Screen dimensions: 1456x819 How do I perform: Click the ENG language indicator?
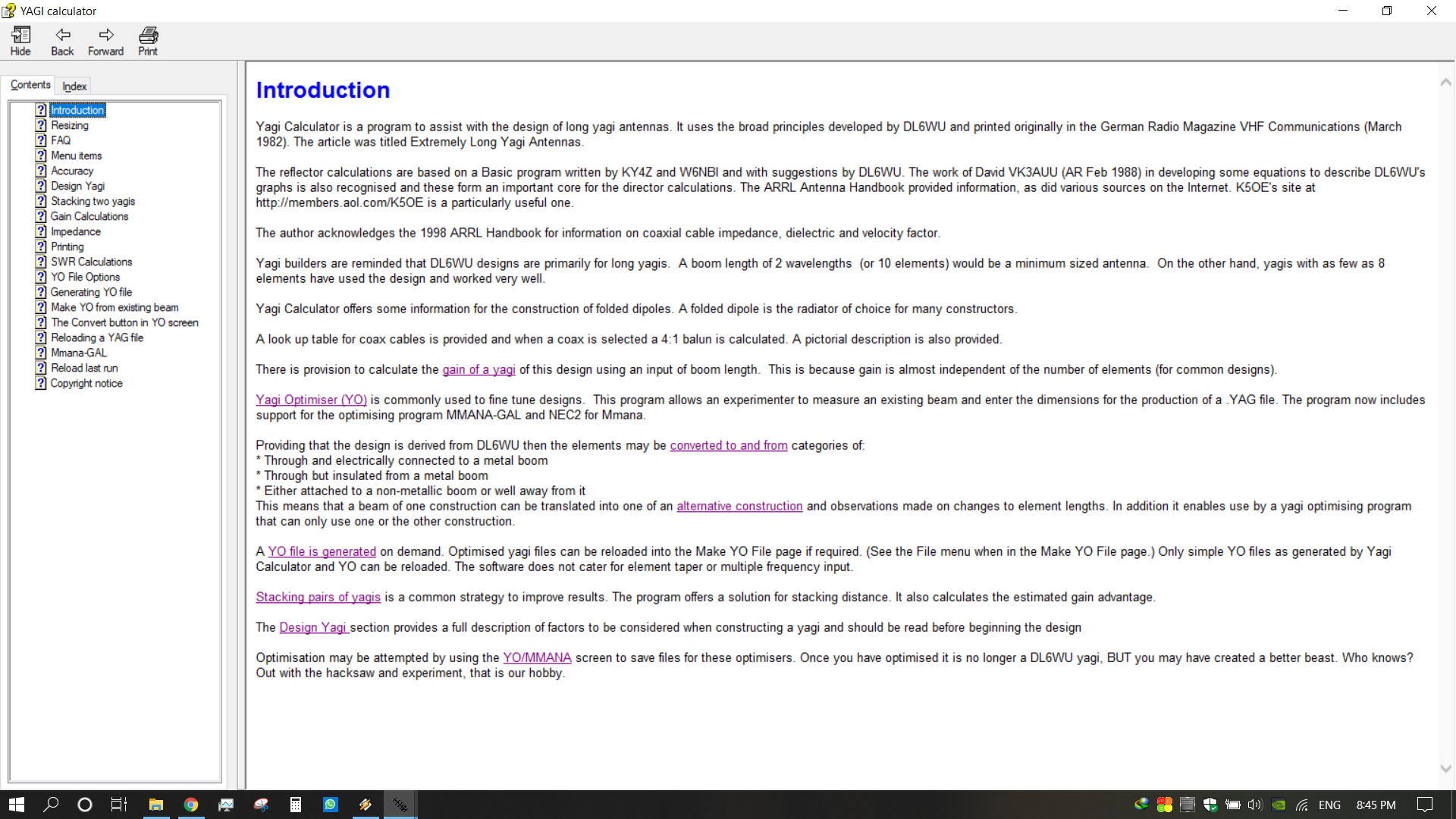[x=1329, y=805]
